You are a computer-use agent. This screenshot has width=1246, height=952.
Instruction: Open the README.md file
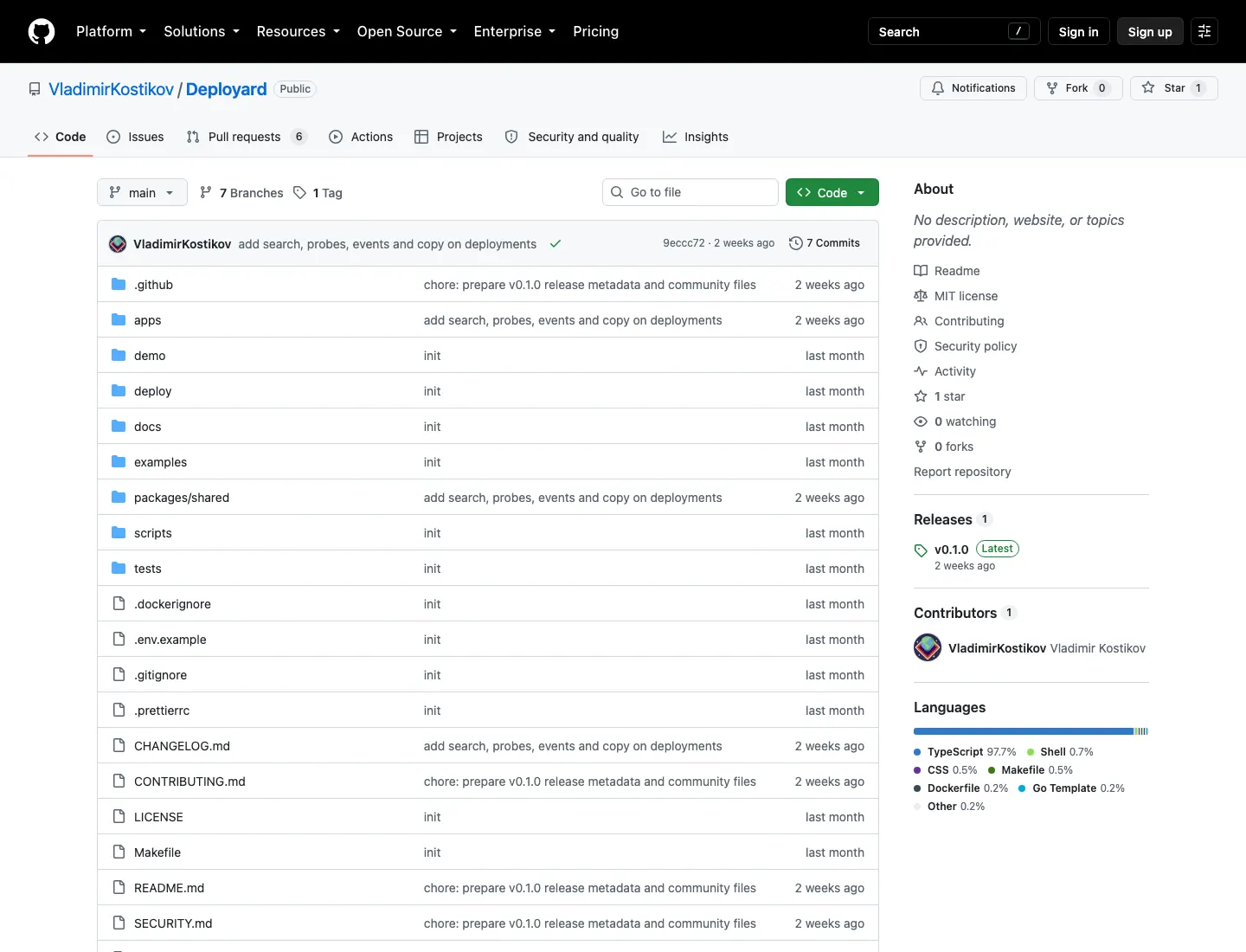pyautogui.click(x=169, y=888)
